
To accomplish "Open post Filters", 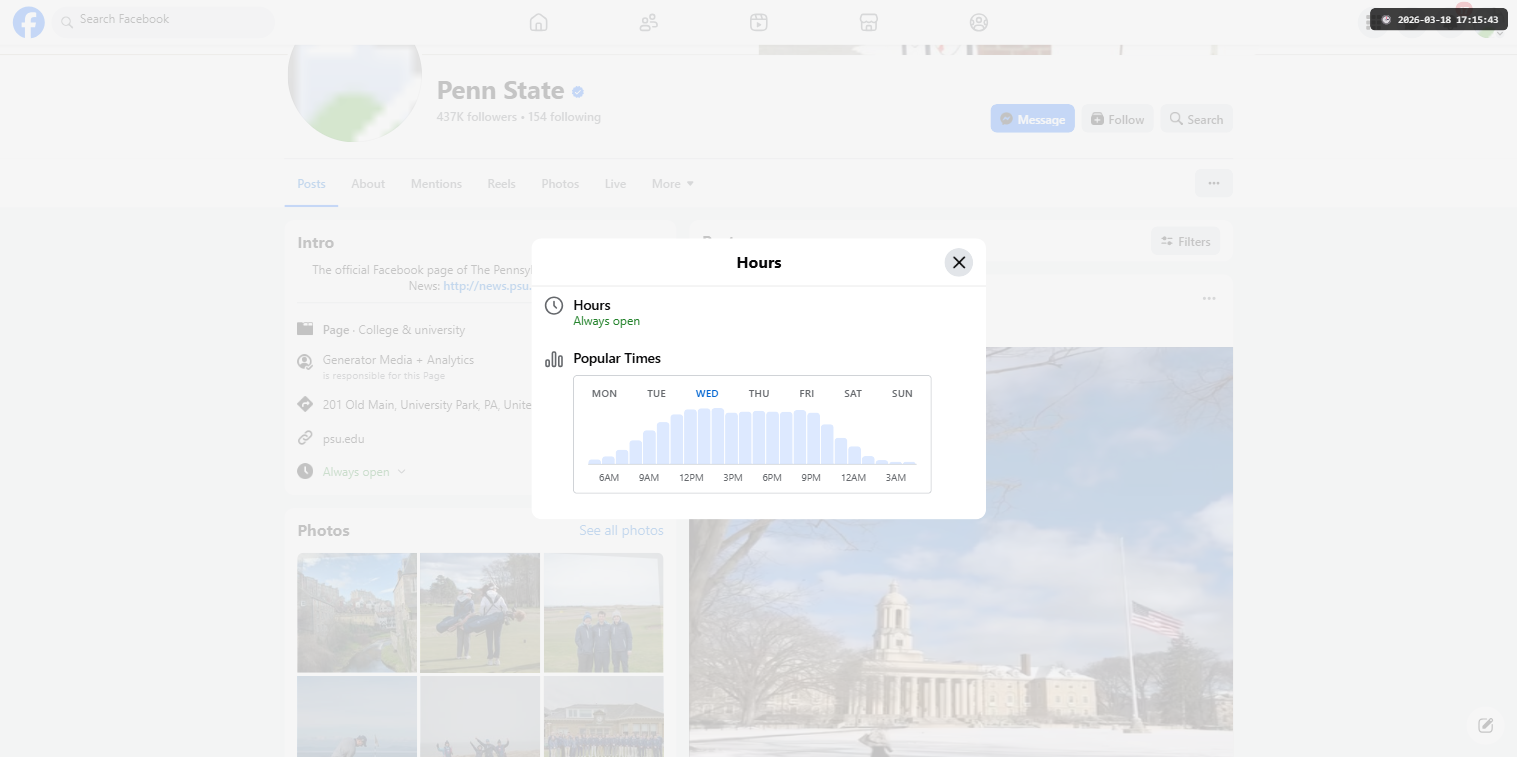I will click(x=1186, y=241).
